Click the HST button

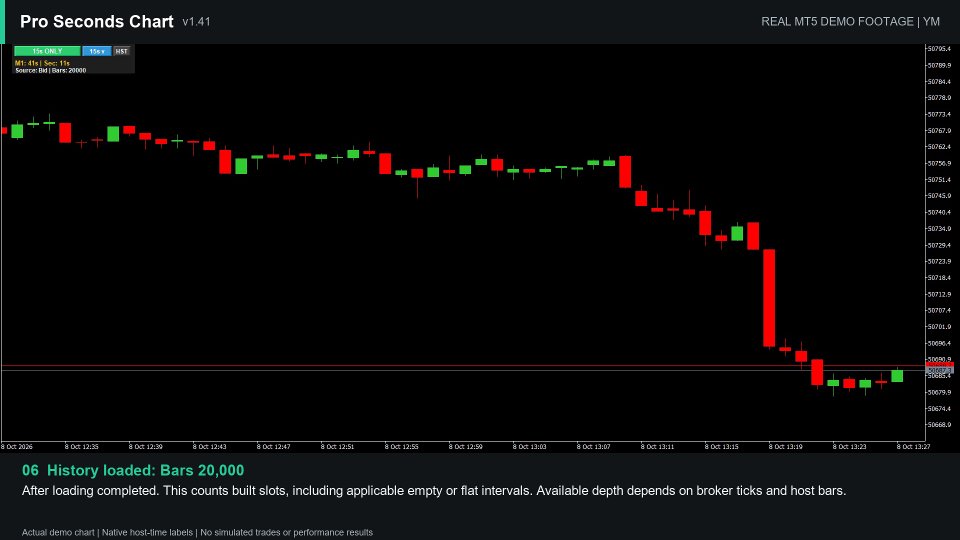pyautogui.click(x=122, y=51)
